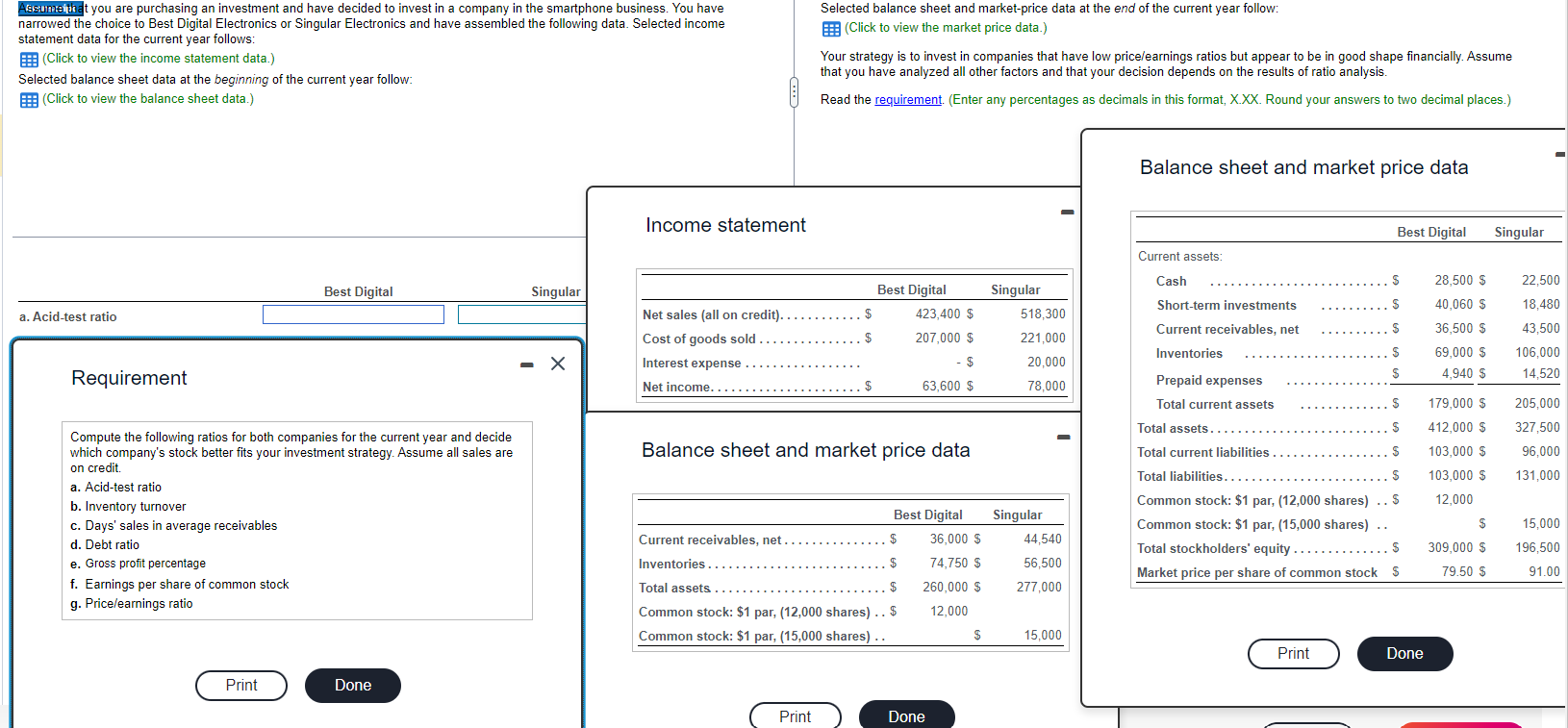The height and width of the screenshot is (728, 1568).
Task: Select Singular end-of-year inventories 106,000
Action: (1537, 353)
